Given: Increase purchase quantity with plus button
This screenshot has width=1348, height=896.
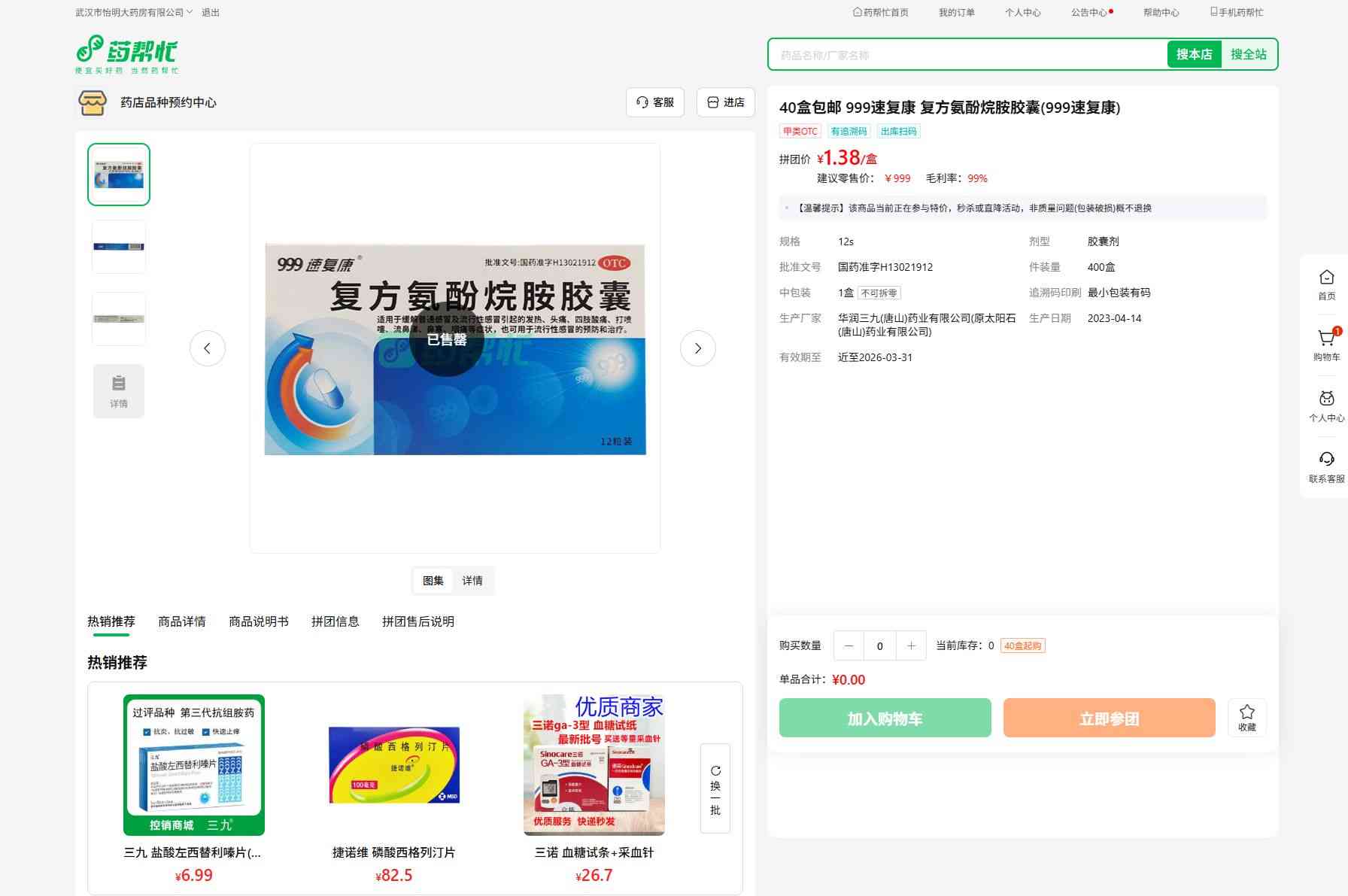Looking at the screenshot, I should click(911, 646).
